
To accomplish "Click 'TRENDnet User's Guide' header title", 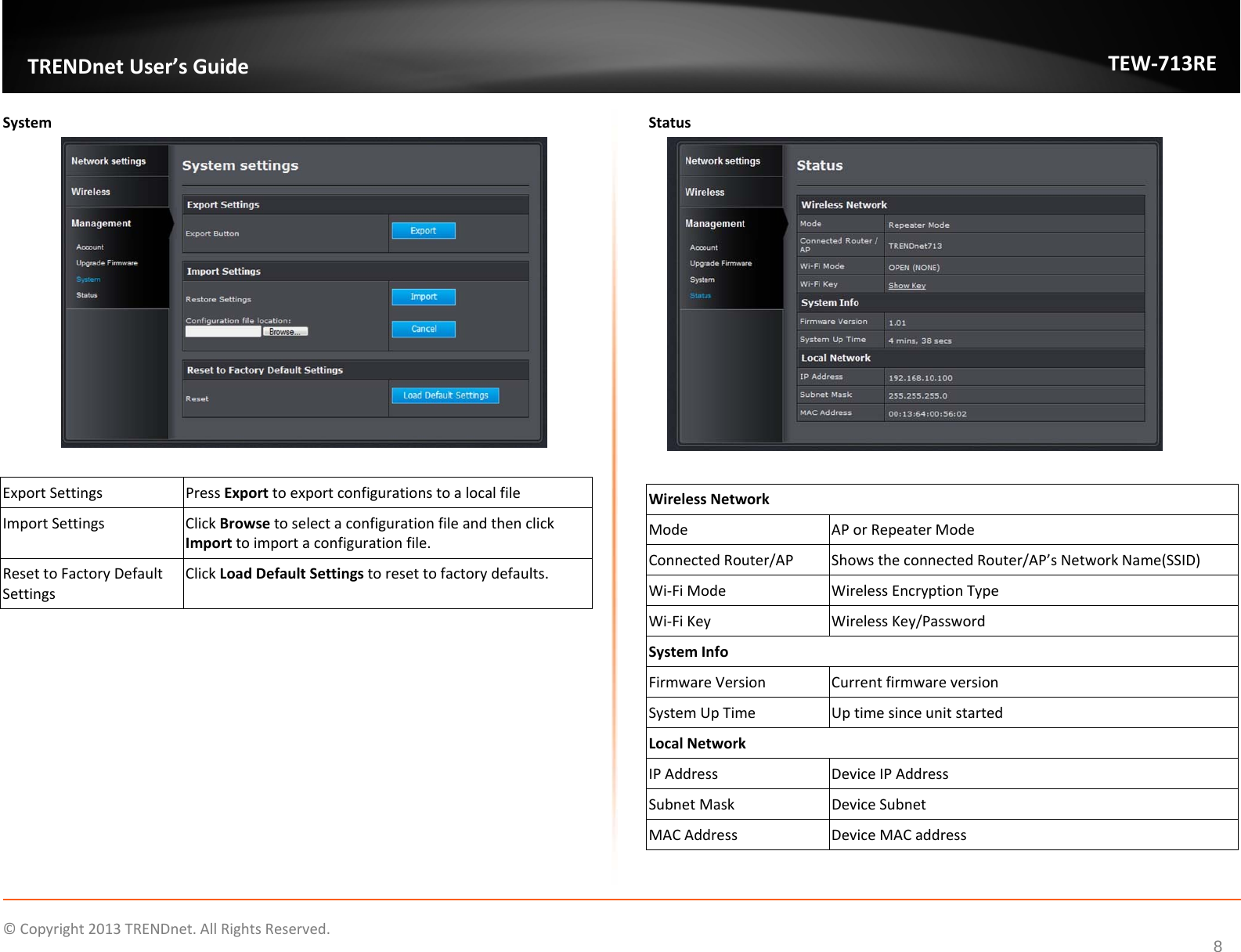I will (x=138, y=67).
